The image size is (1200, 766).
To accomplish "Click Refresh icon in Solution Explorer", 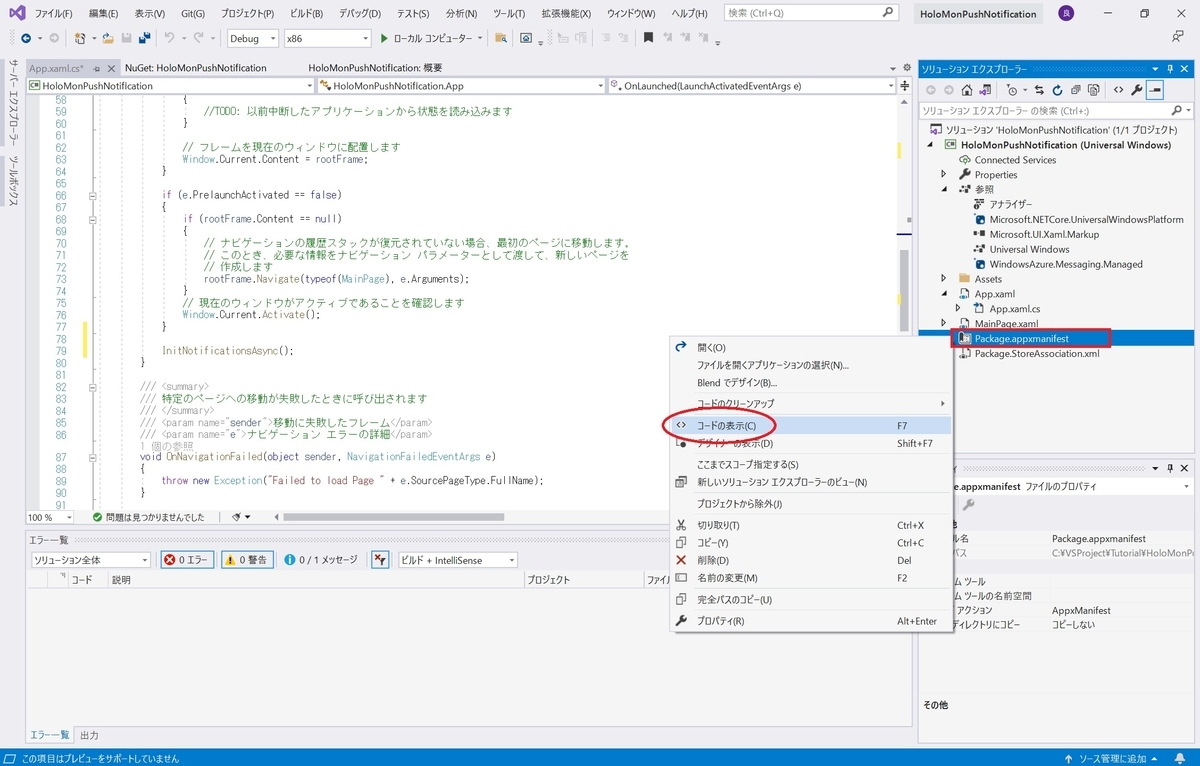I will click(x=1056, y=90).
